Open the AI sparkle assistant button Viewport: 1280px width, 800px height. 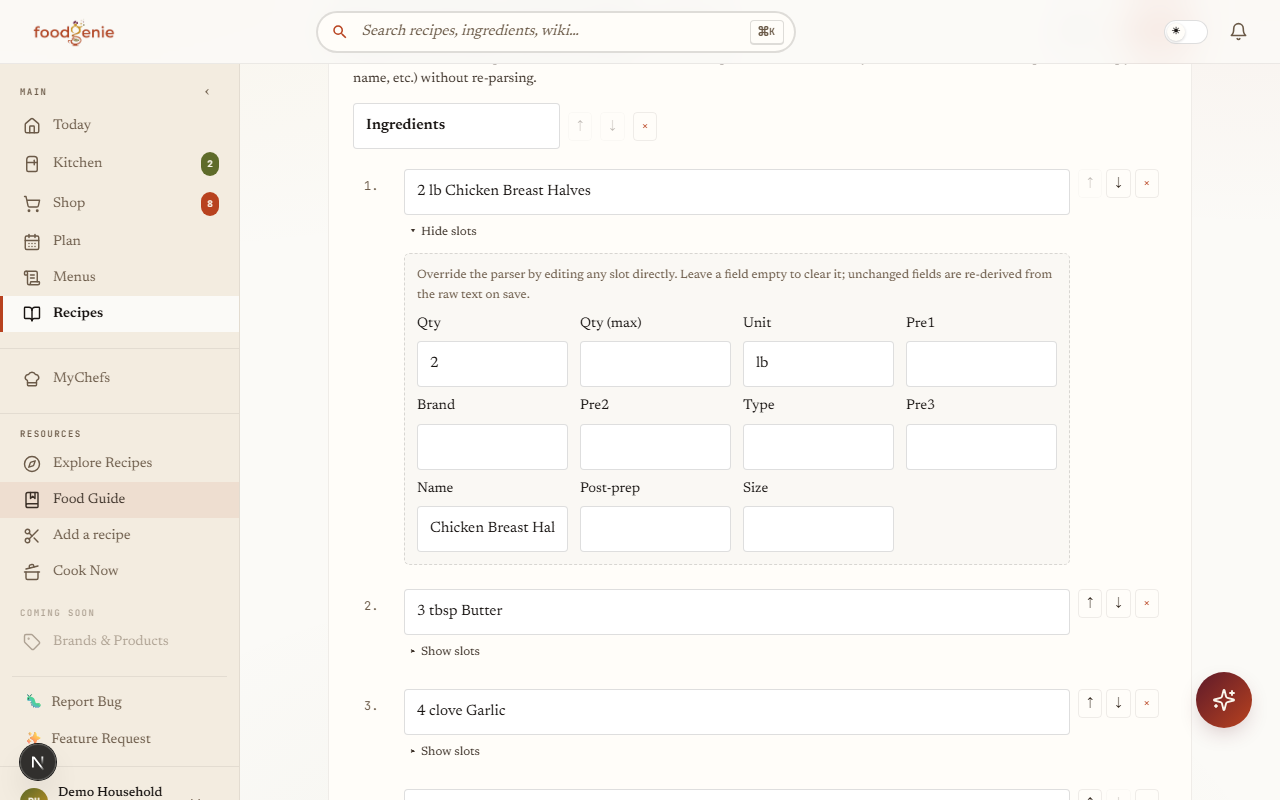point(1224,700)
